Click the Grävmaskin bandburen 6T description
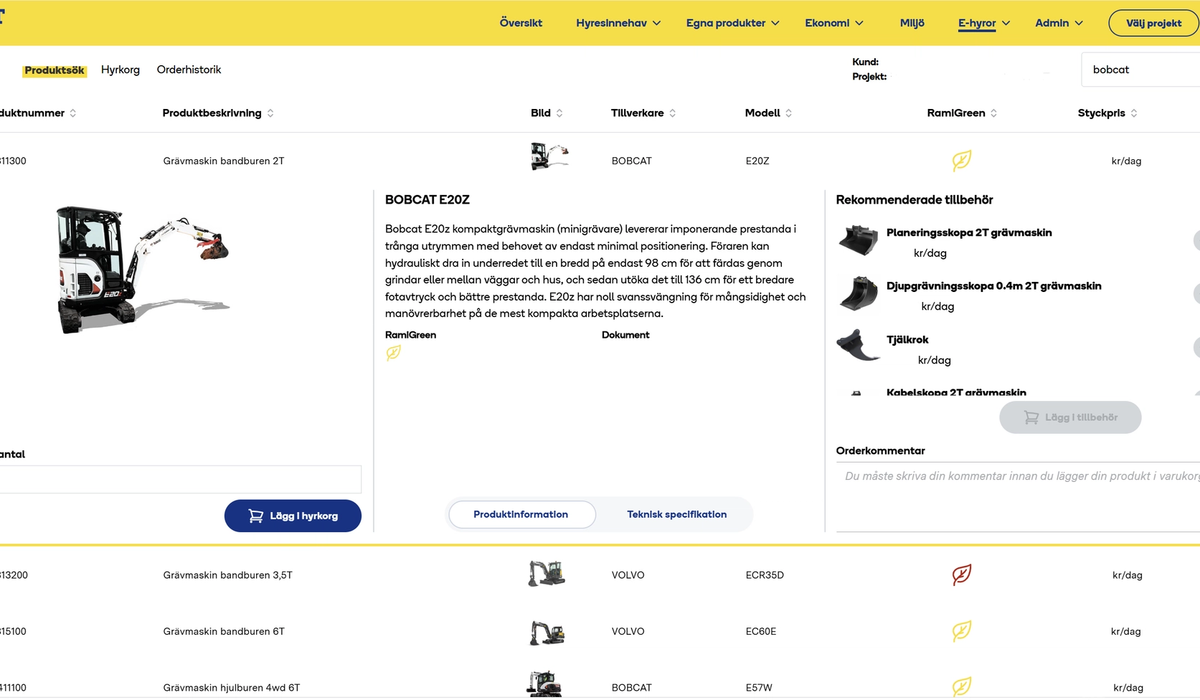The height and width of the screenshot is (700, 1200). pyautogui.click(x=224, y=631)
